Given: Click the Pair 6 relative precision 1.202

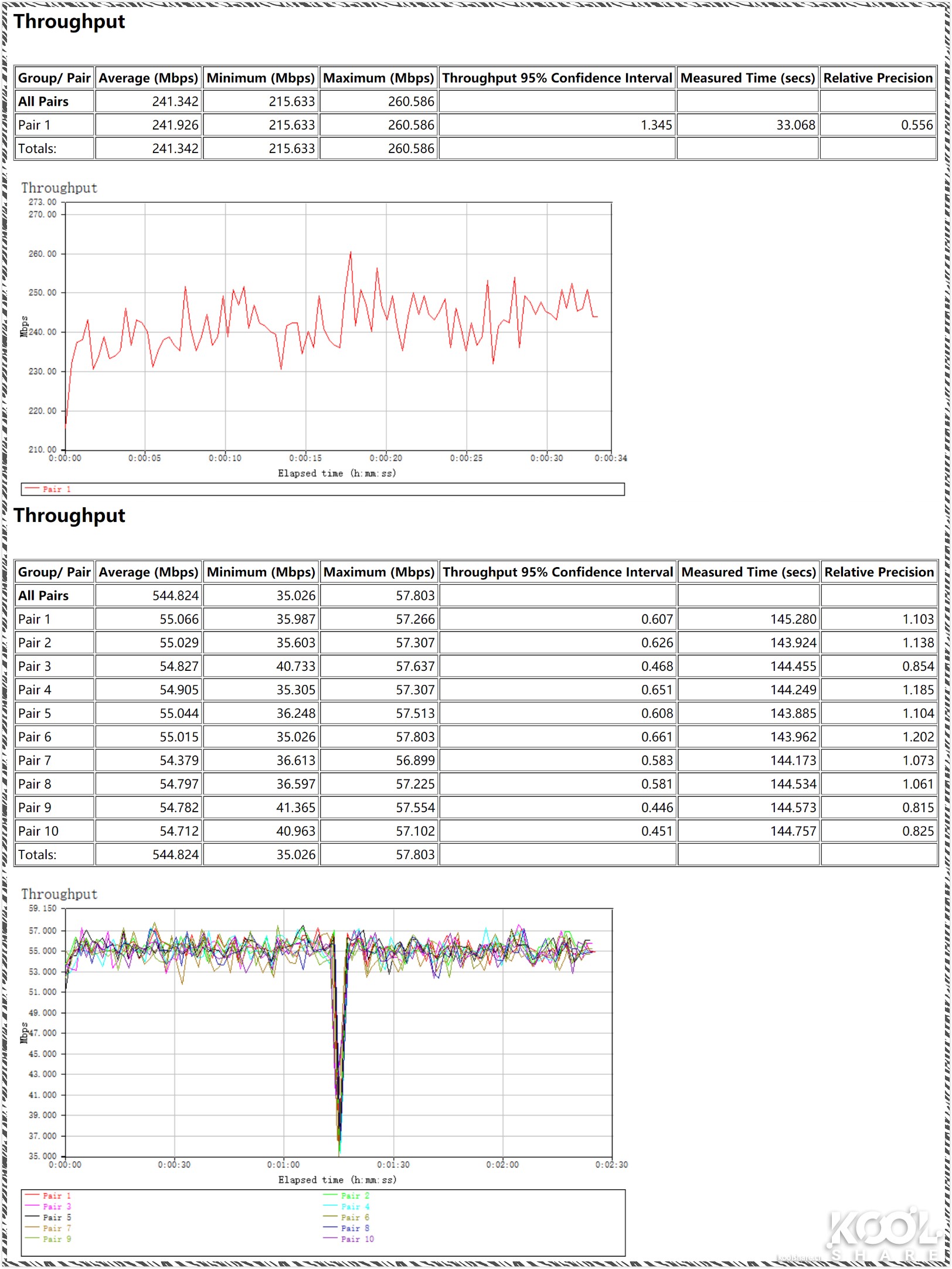Looking at the screenshot, I should 918,737.
